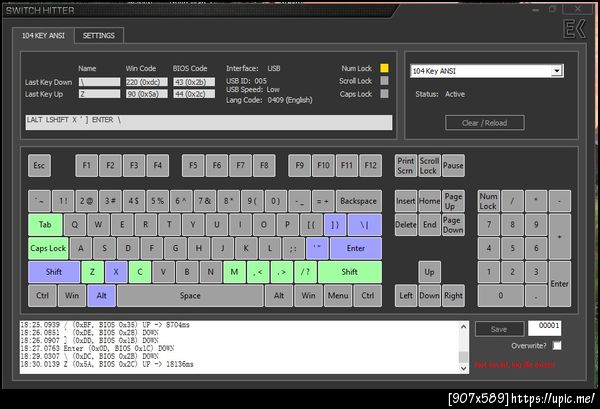600x409 pixels.
Task: Click the Page Up key tile
Action: (453, 201)
